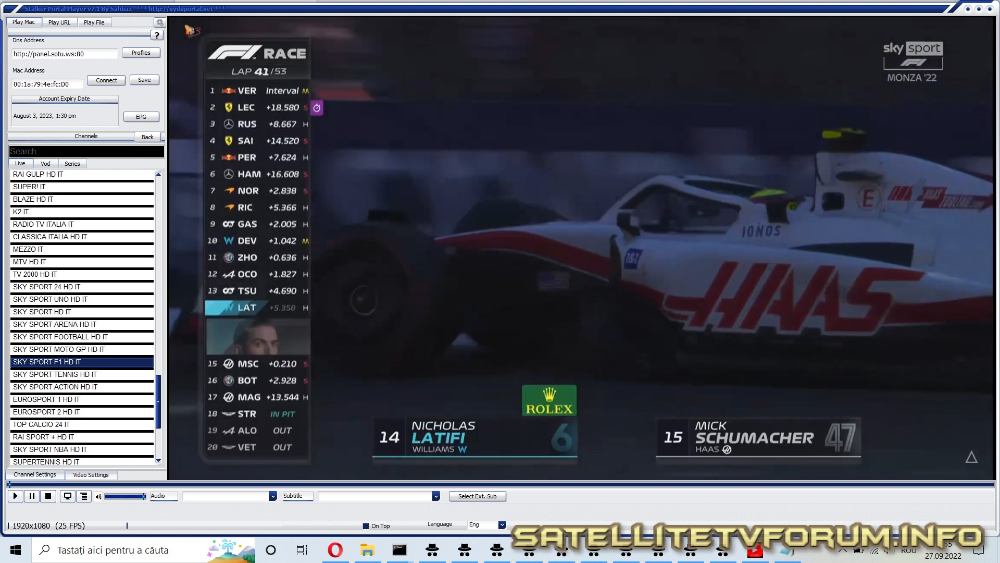Screen dimensions: 1000x563
Task: Toggle the channel list panel icon
Action: (84, 496)
